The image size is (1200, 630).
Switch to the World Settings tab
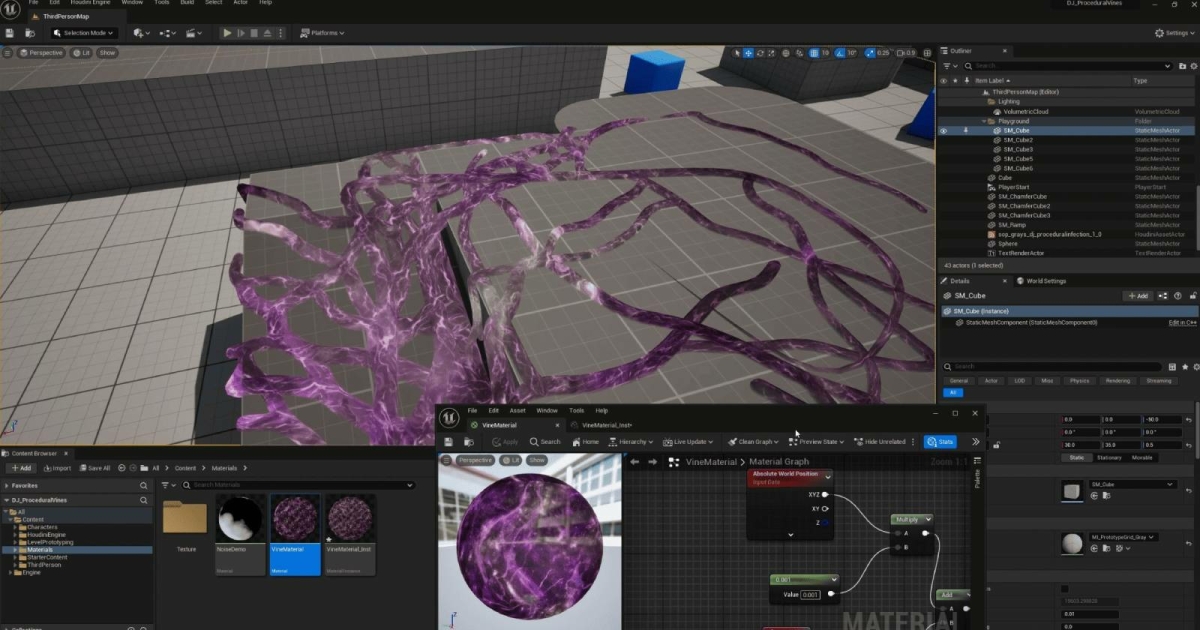coord(1045,281)
